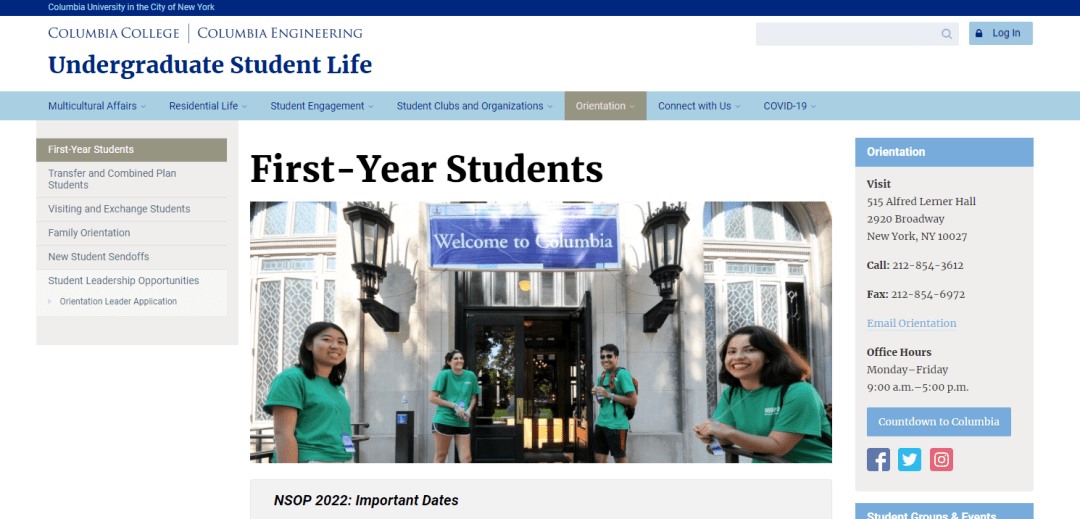Click the Undergraduate Student Life title
The height and width of the screenshot is (519, 1080).
[x=210, y=65]
